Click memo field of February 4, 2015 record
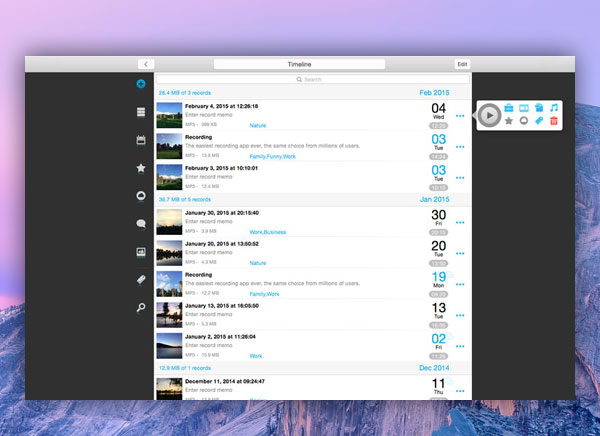Viewport: 600px width, 436px height. pyautogui.click(x=209, y=115)
